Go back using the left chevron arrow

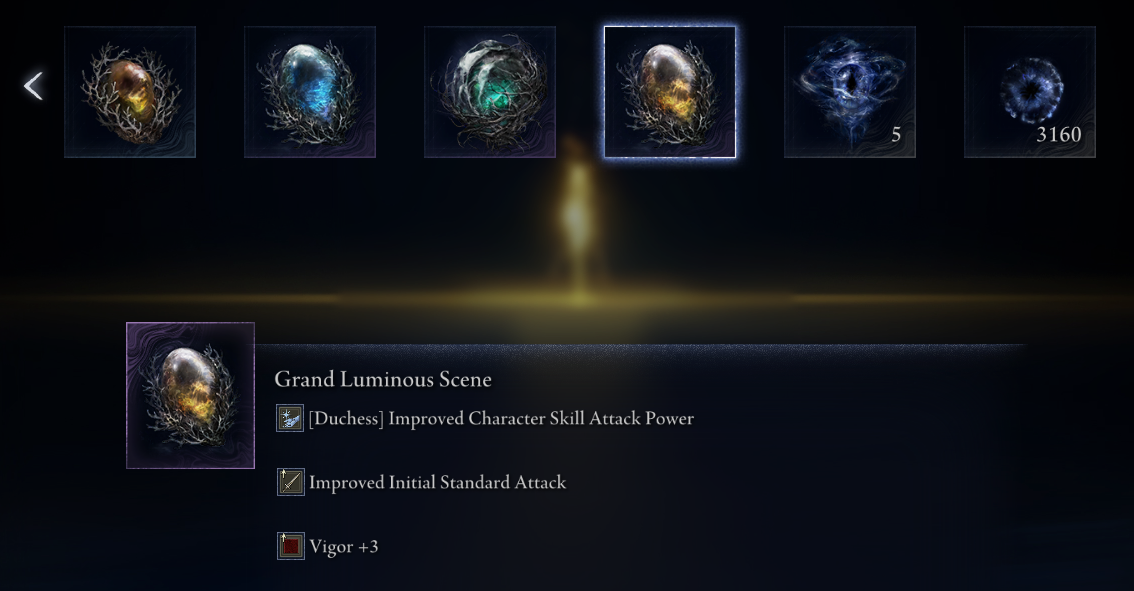tap(33, 86)
